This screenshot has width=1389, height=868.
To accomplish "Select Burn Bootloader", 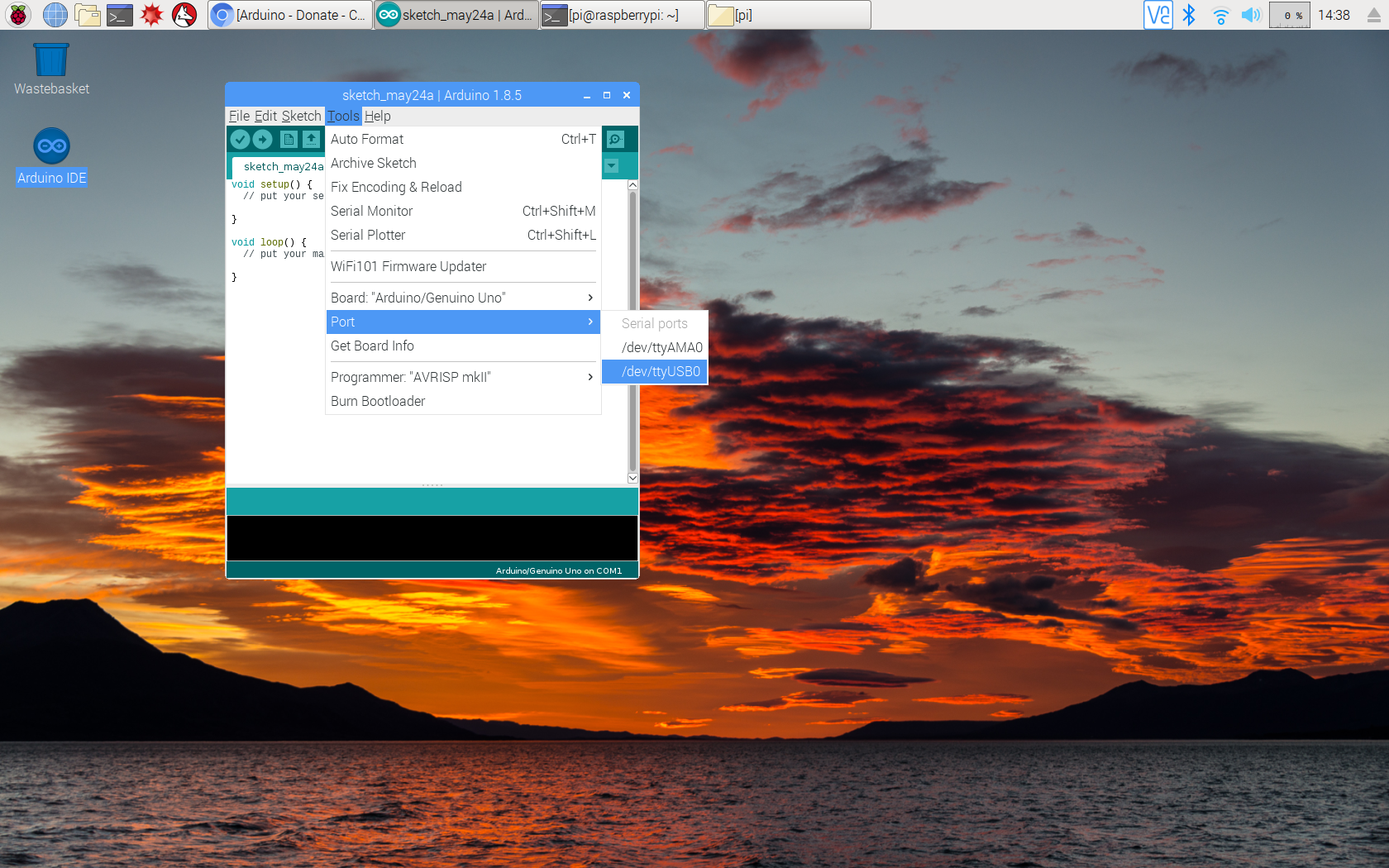I will coord(463,401).
